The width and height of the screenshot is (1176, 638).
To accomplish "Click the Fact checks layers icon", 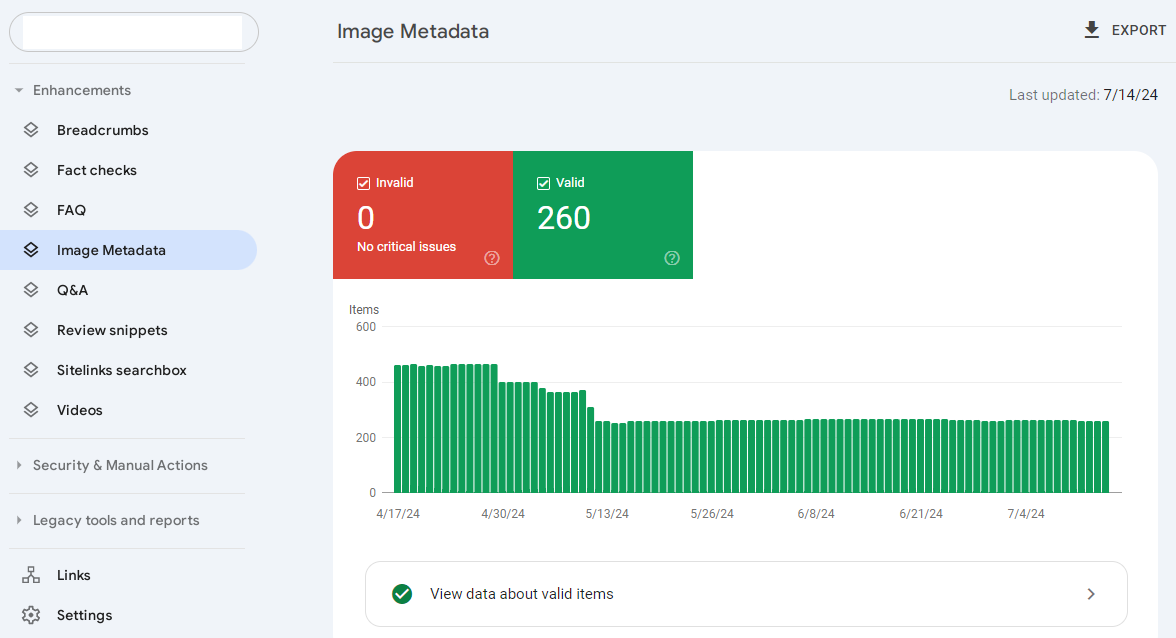I will 31,170.
